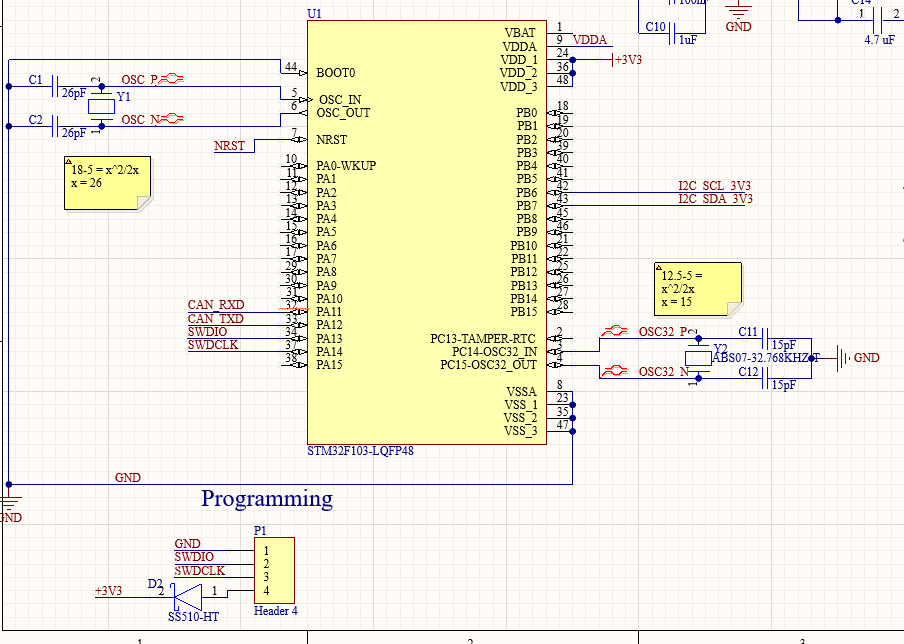Click the red marker beside OSC32_P
The height and width of the screenshot is (644, 904).
(x=615, y=331)
